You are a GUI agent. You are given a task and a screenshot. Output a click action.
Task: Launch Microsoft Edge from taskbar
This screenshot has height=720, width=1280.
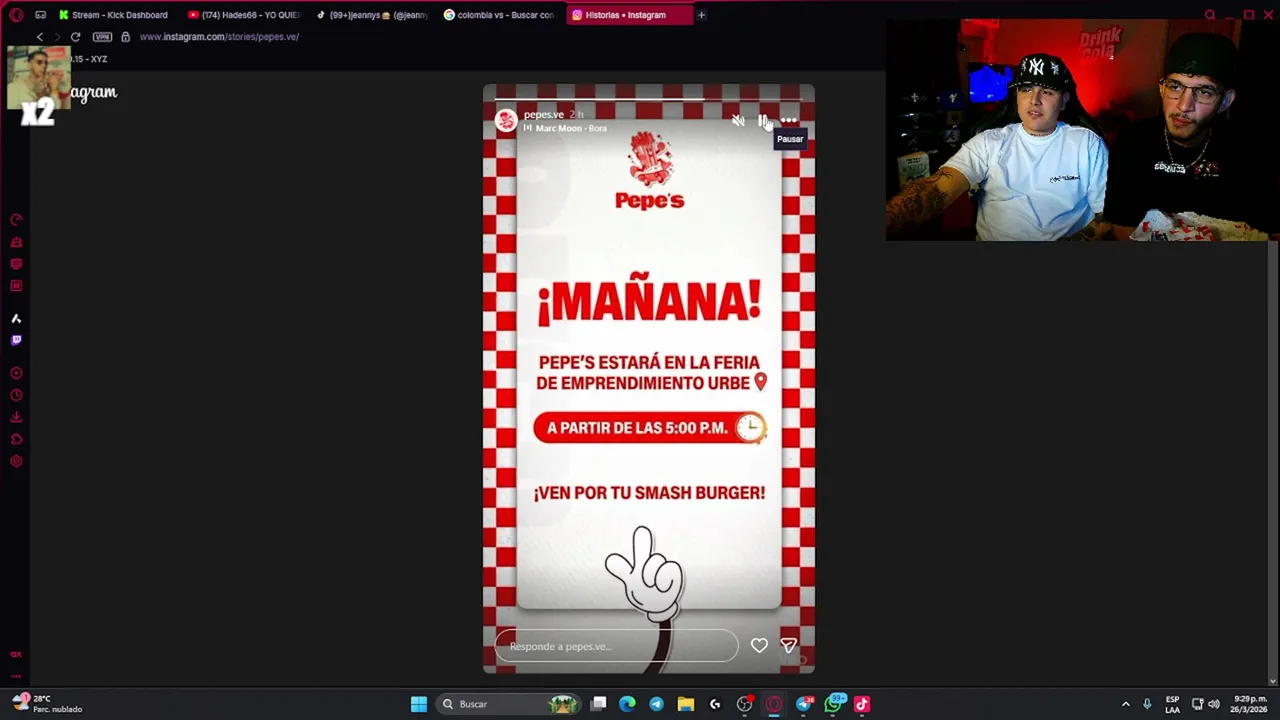(627, 704)
